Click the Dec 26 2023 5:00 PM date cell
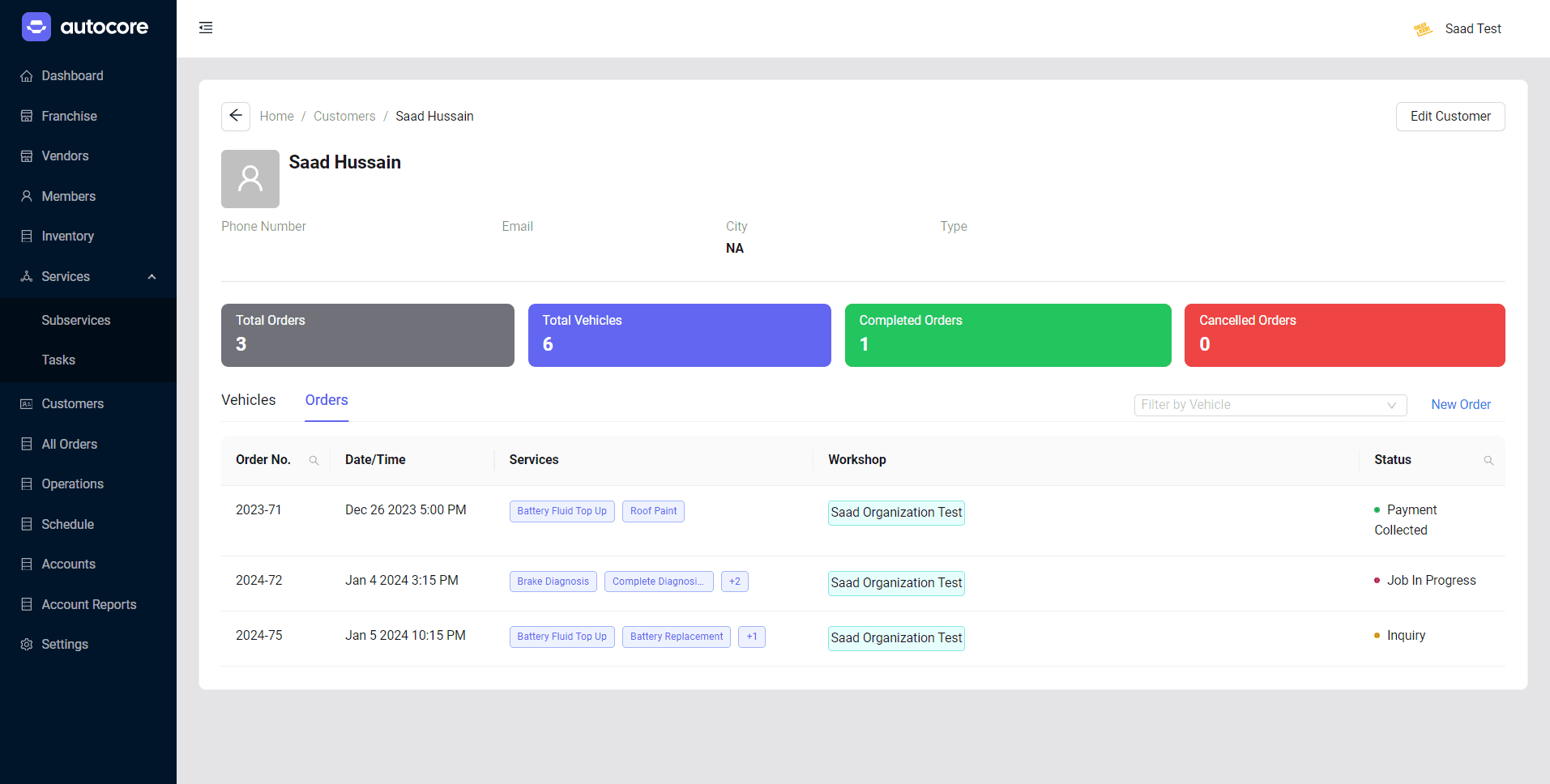 (x=406, y=510)
